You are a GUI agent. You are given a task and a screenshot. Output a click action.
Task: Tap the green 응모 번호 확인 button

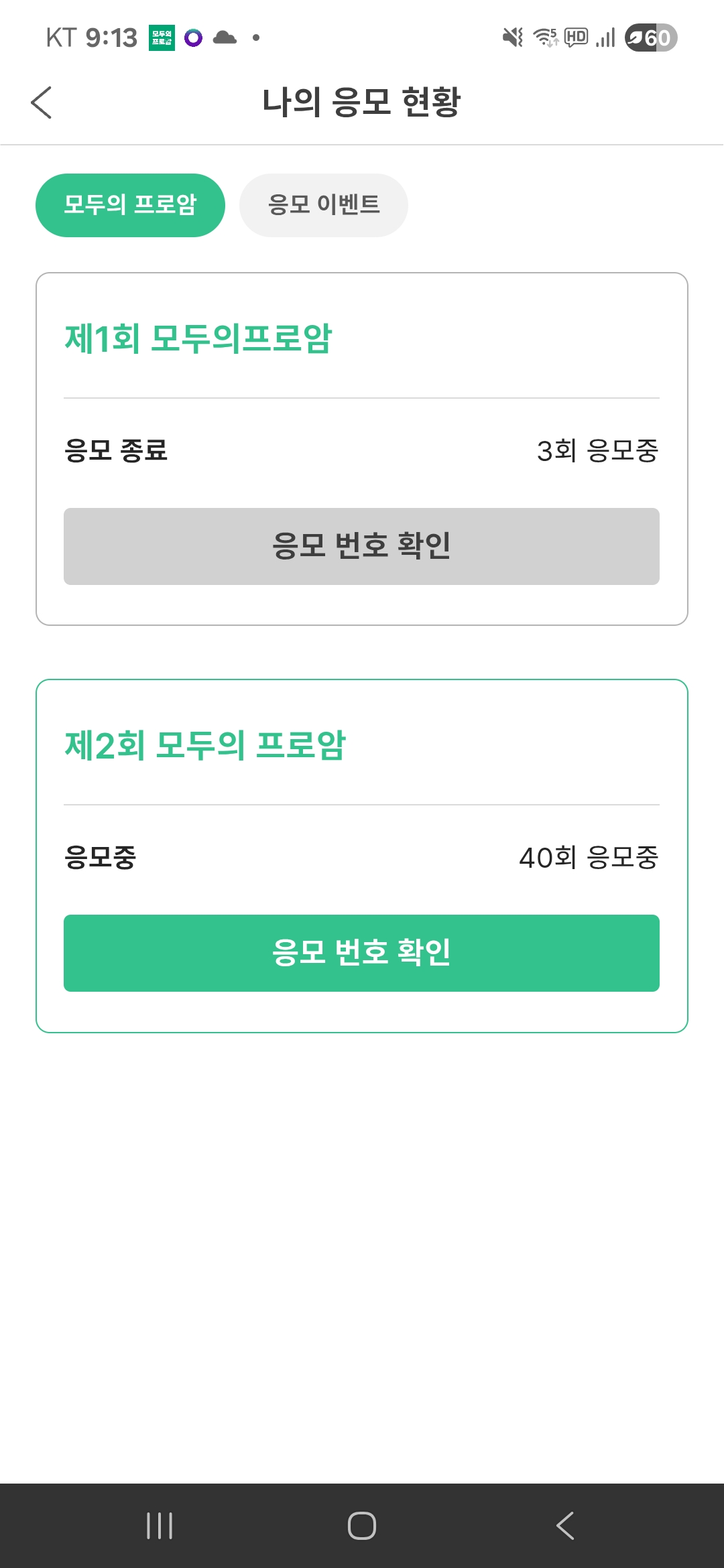(x=361, y=953)
